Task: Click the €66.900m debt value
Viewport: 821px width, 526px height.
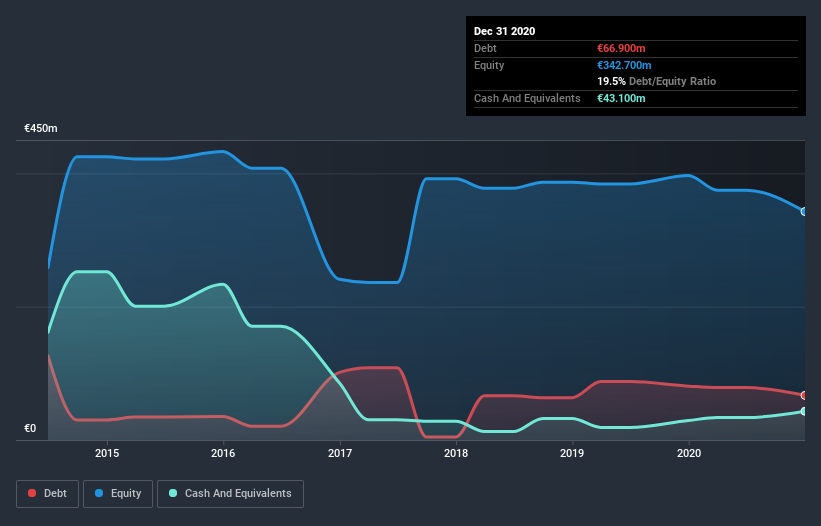Action: pos(621,48)
